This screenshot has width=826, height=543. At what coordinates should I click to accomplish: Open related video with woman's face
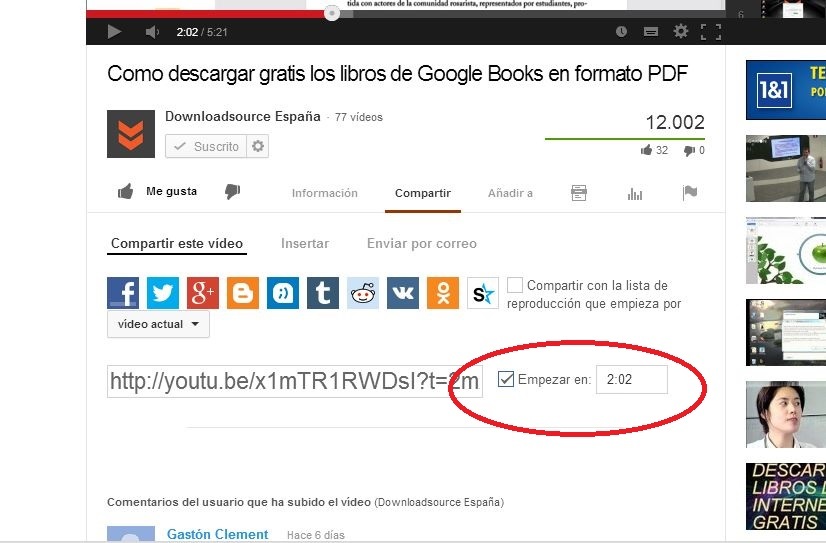(x=786, y=414)
